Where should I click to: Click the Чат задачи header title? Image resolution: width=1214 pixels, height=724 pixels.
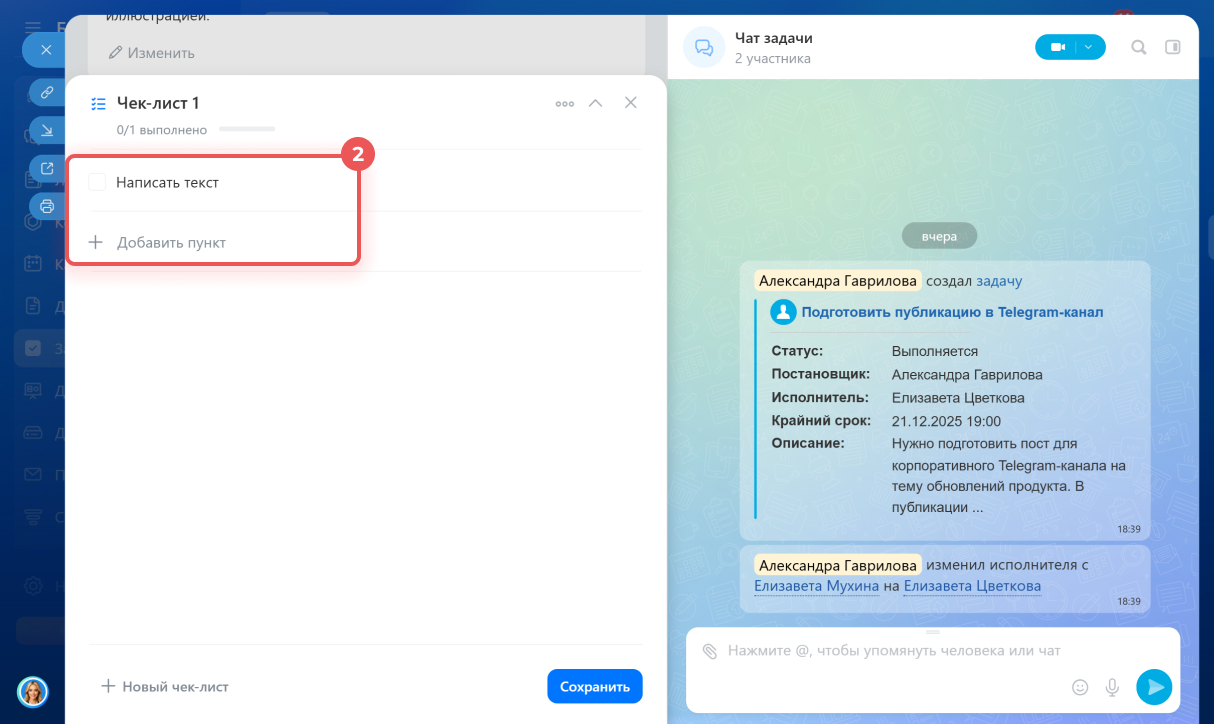coord(774,38)
